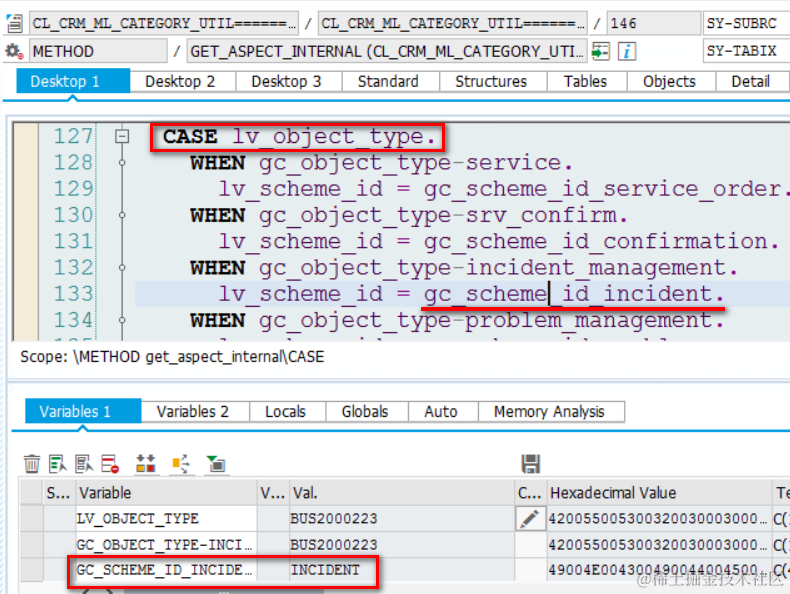Click the document icon beside the program name
The height and width of the screenshot is (594, 790).
click(x=14, y=23)
